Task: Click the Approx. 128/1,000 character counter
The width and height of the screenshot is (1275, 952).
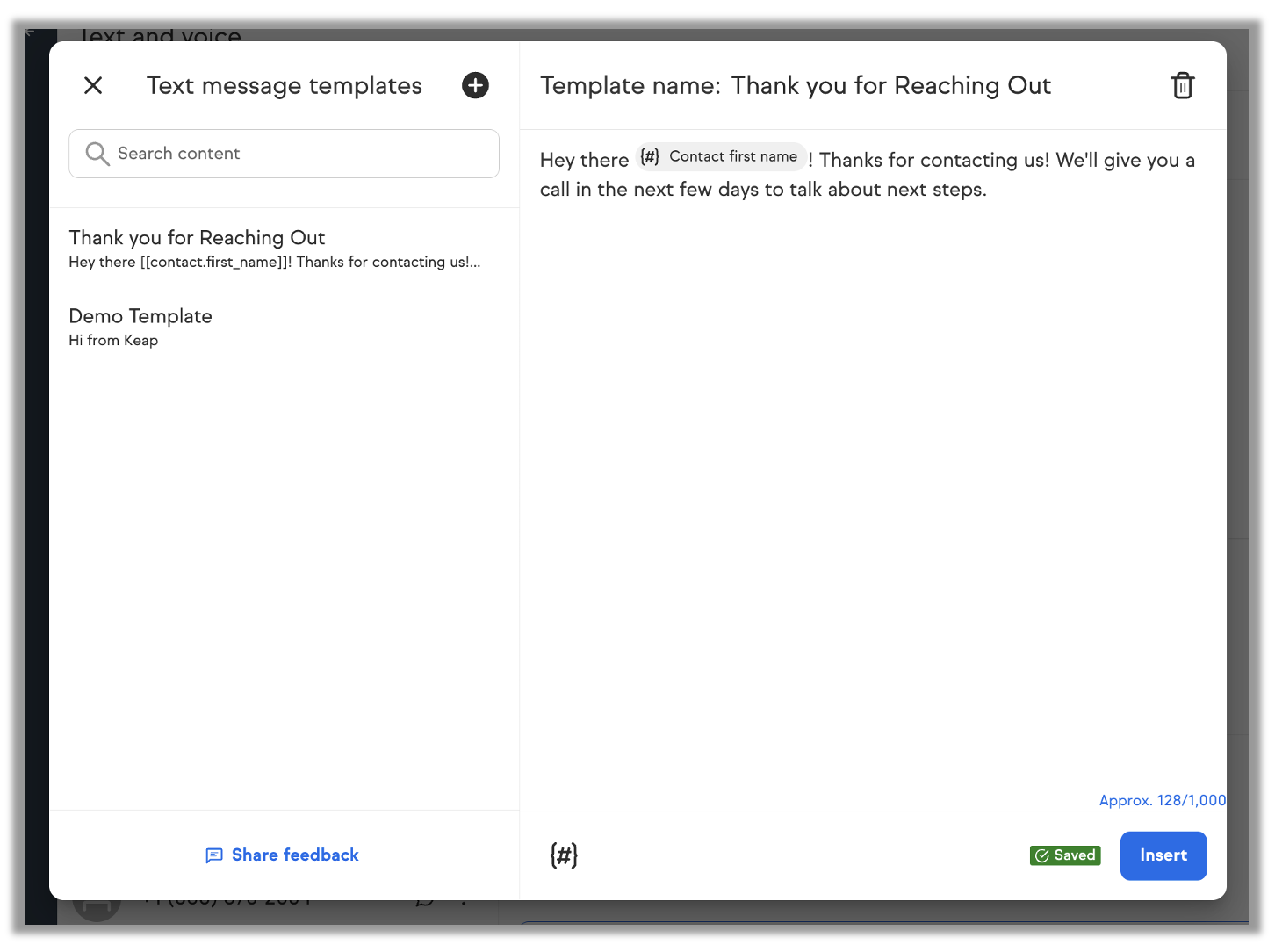Action: [1161, 800]
